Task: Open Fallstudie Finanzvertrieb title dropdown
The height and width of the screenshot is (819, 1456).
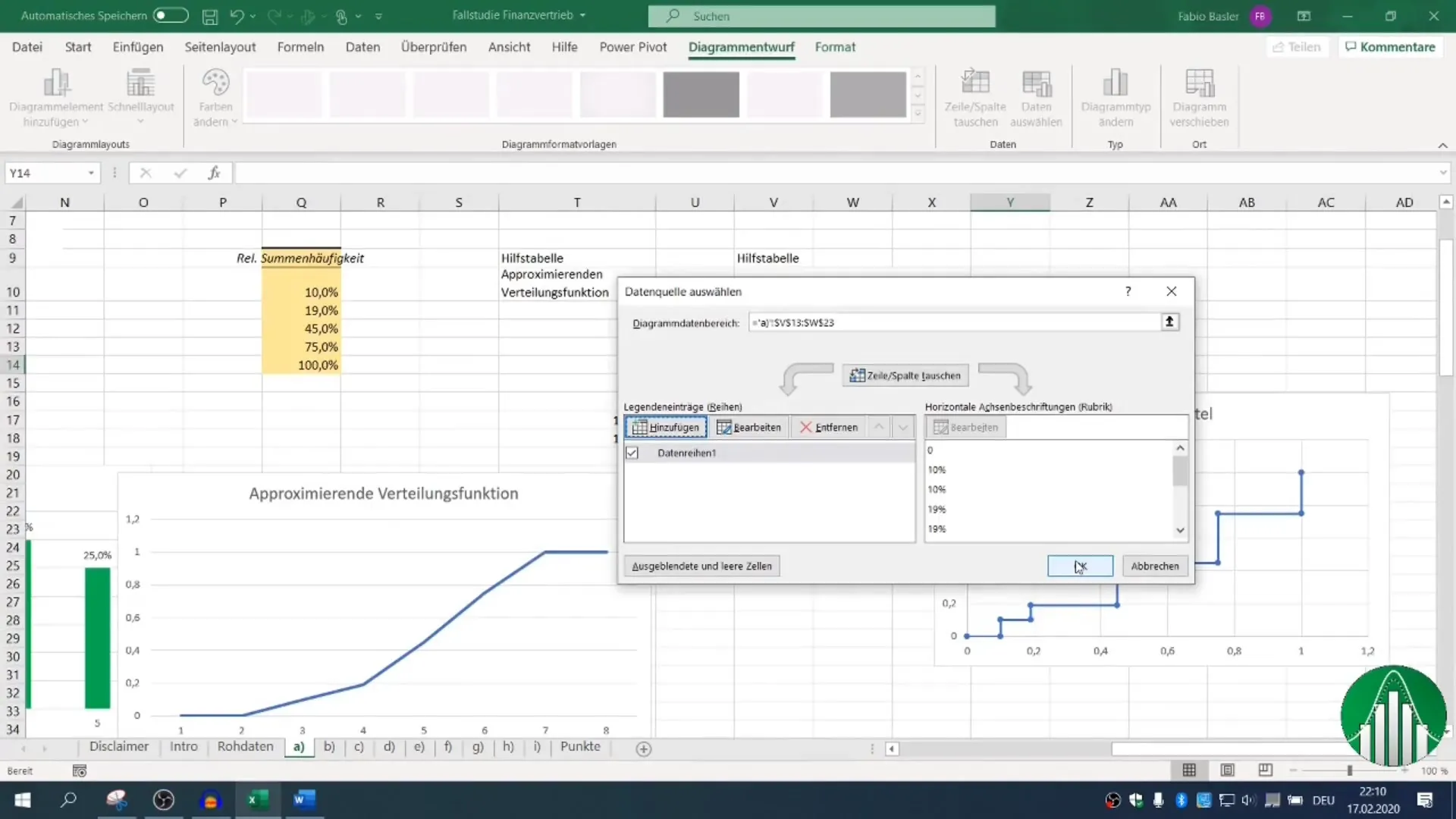Action: (x=582, y=15)
